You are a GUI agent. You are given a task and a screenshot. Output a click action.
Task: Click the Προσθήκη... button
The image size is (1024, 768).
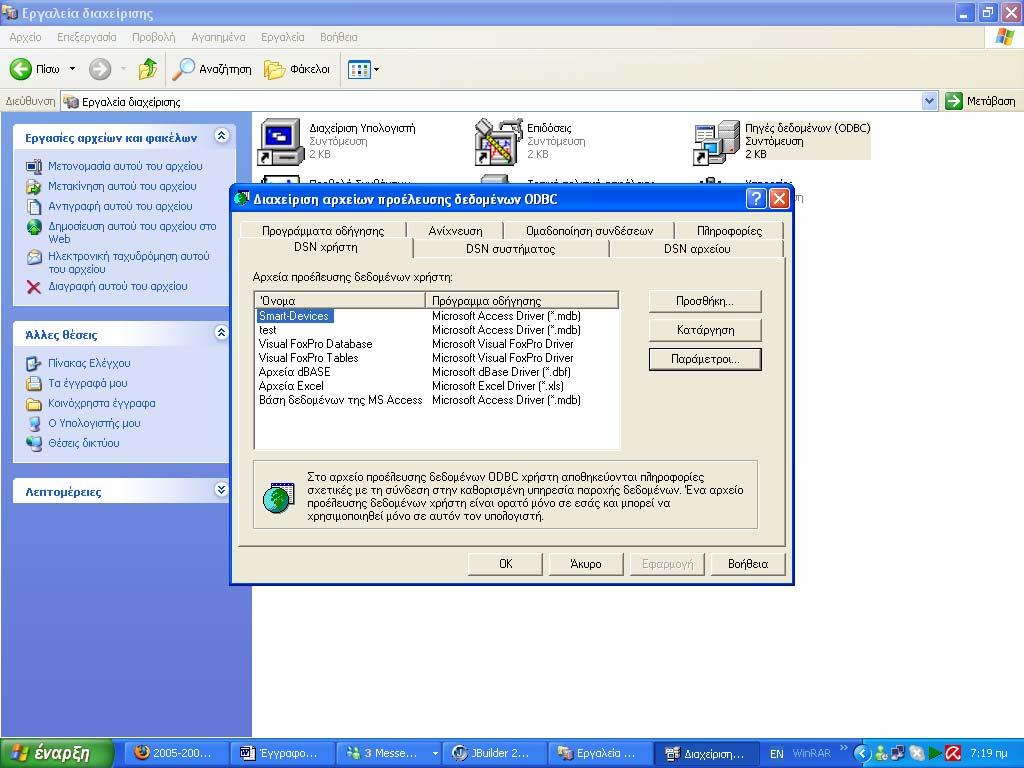tap(705, 301)
